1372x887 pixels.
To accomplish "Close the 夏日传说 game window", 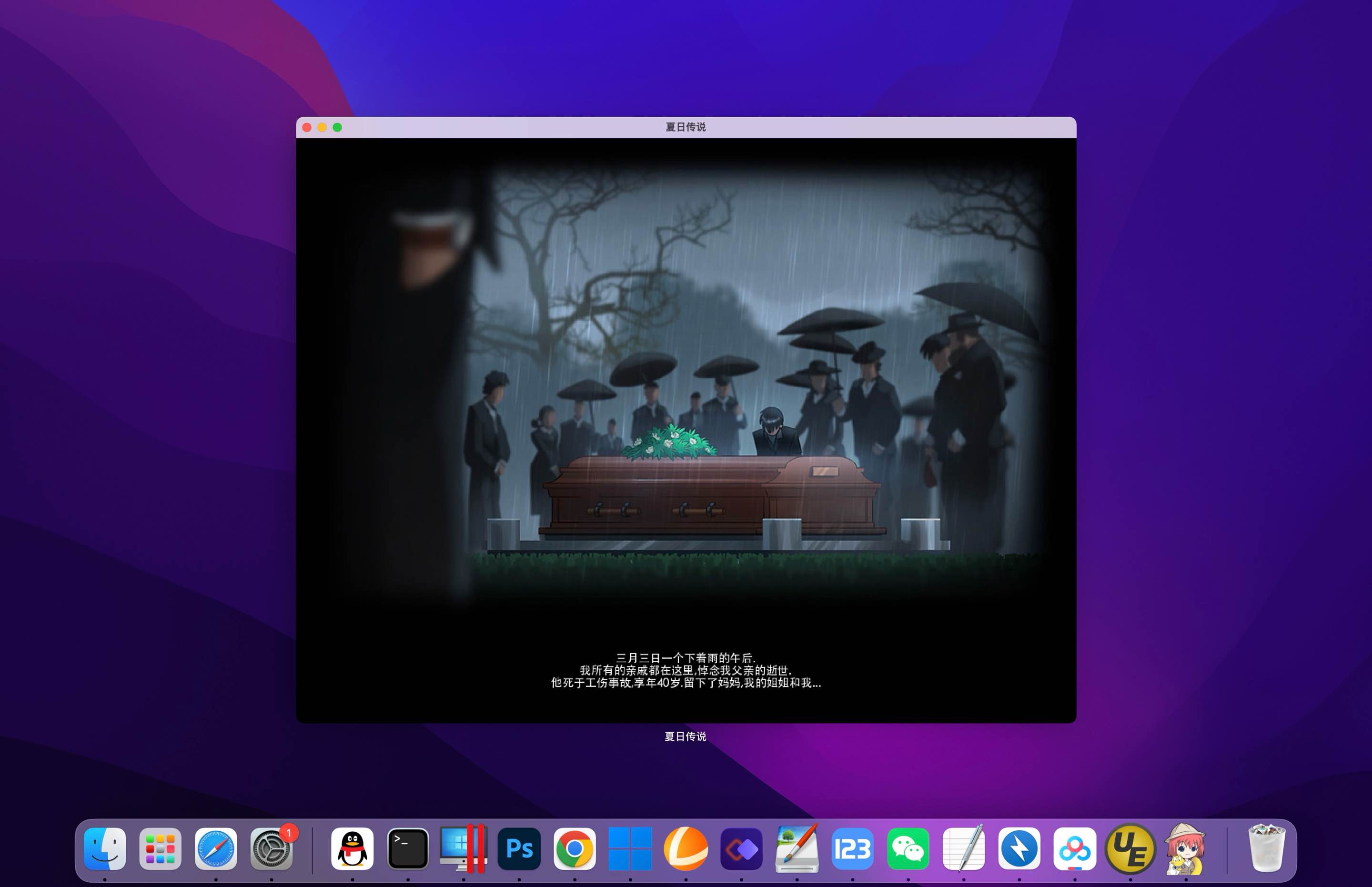I will pyautogui.click(x=307, y=127).
